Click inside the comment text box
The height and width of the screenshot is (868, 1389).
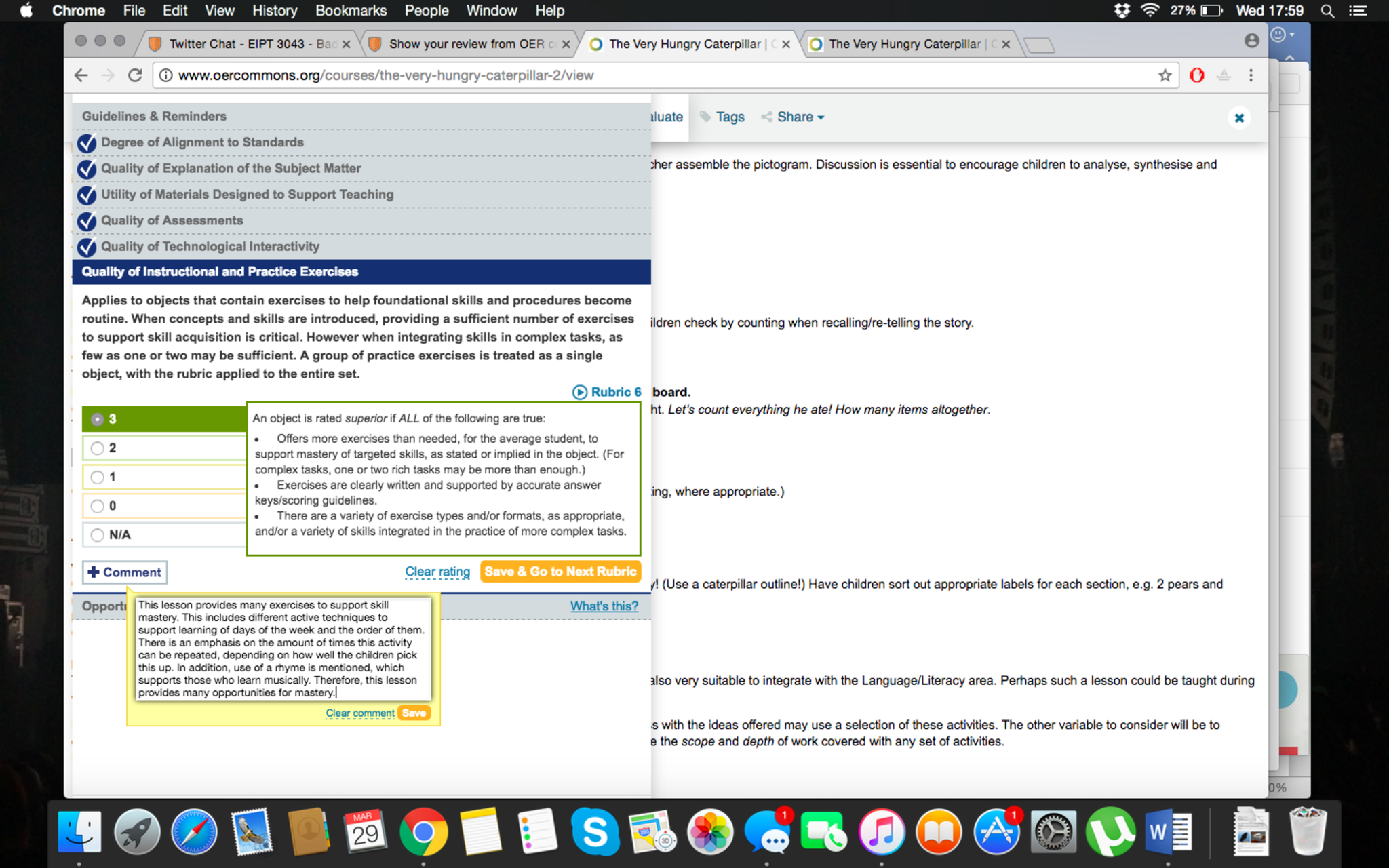(283, 648)
